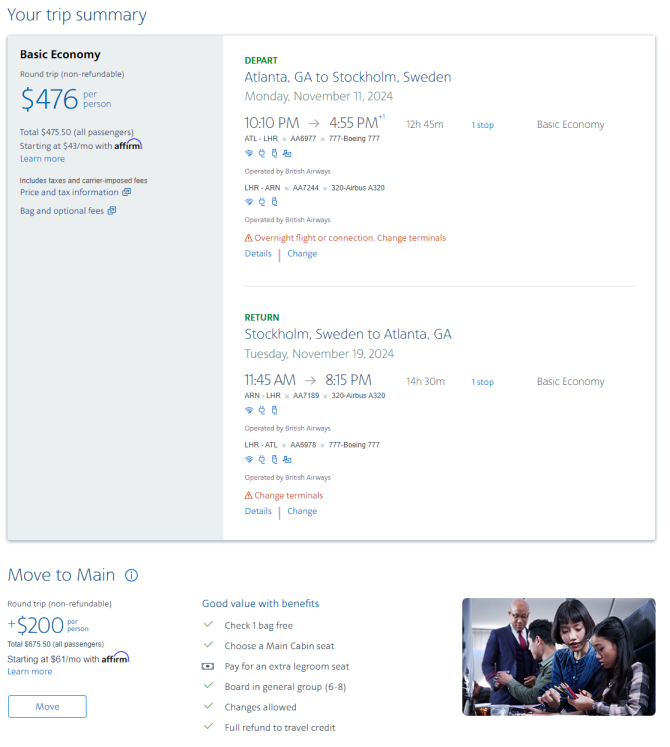Open Price and tax information link
The width and height of the screenshot is (670, 747).
coord(69,192)
